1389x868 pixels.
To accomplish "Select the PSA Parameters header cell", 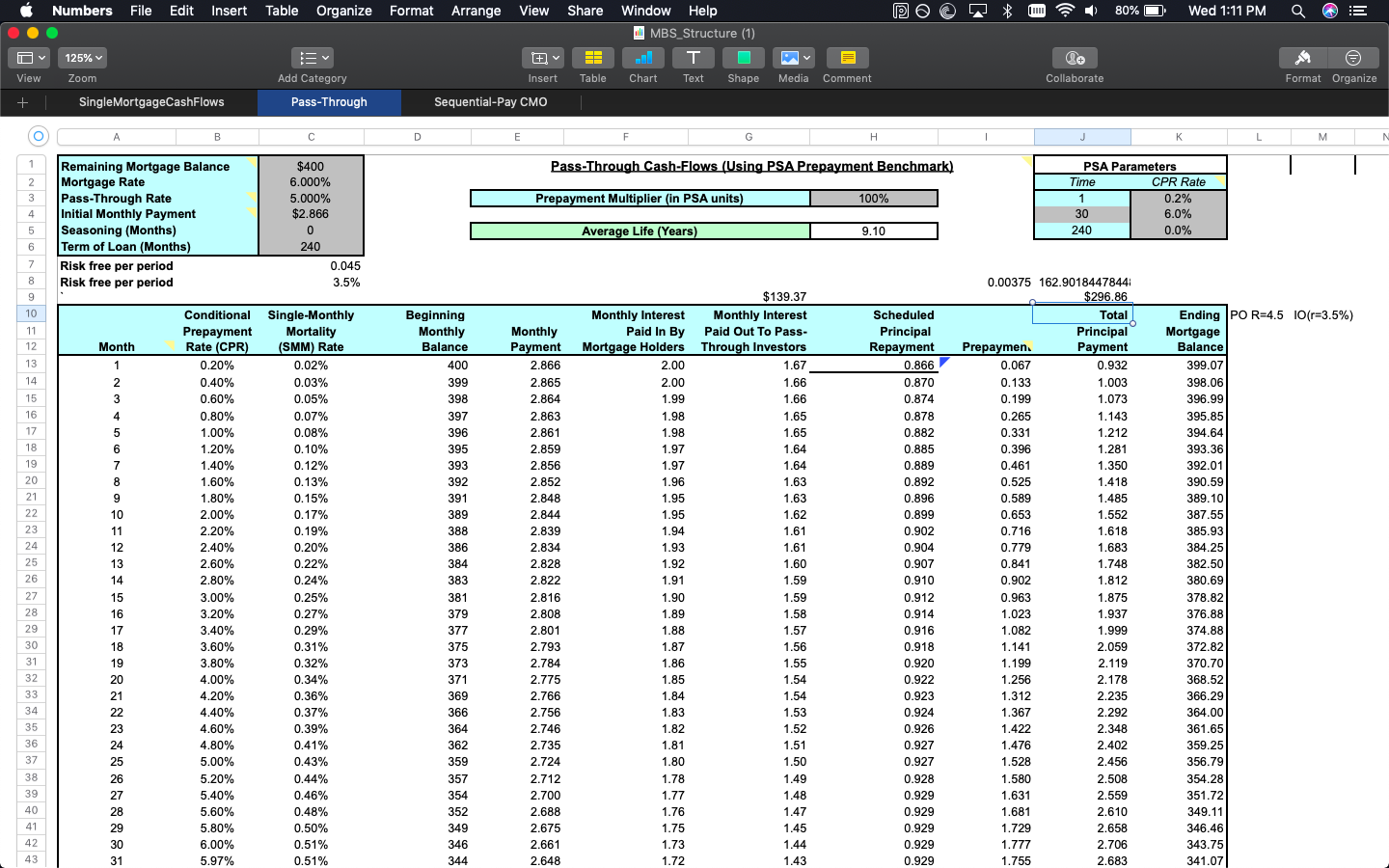I will click(x=1130, y=166).
